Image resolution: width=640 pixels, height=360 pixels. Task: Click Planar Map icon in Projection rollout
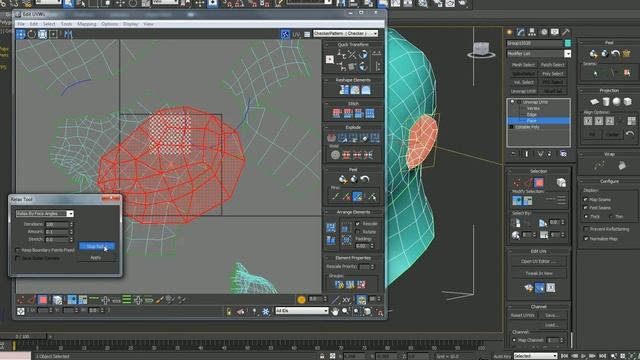point(595,101)
